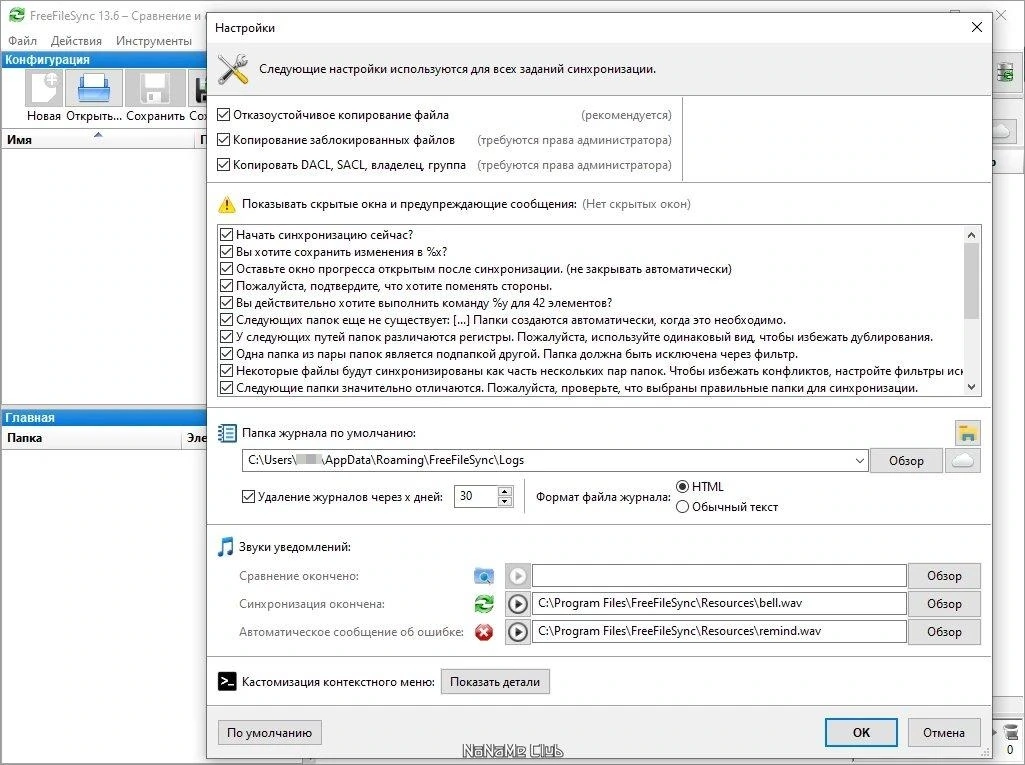This screenshot has width=1025, height=765.
Task: Click the cloud storage icon beside Обзор
Action: pyautogui.click(x=963, y=460)
